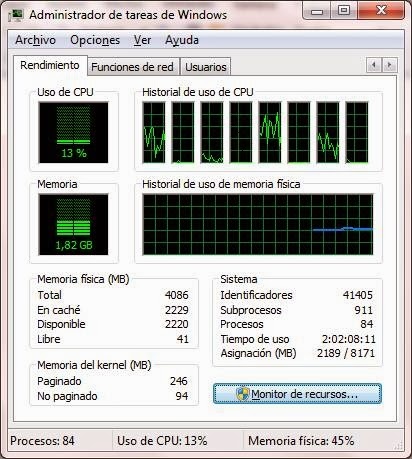Viewport: 412px width, 459px height.
Task: Select the Rendimiento tab
Action: coord(50,65)
